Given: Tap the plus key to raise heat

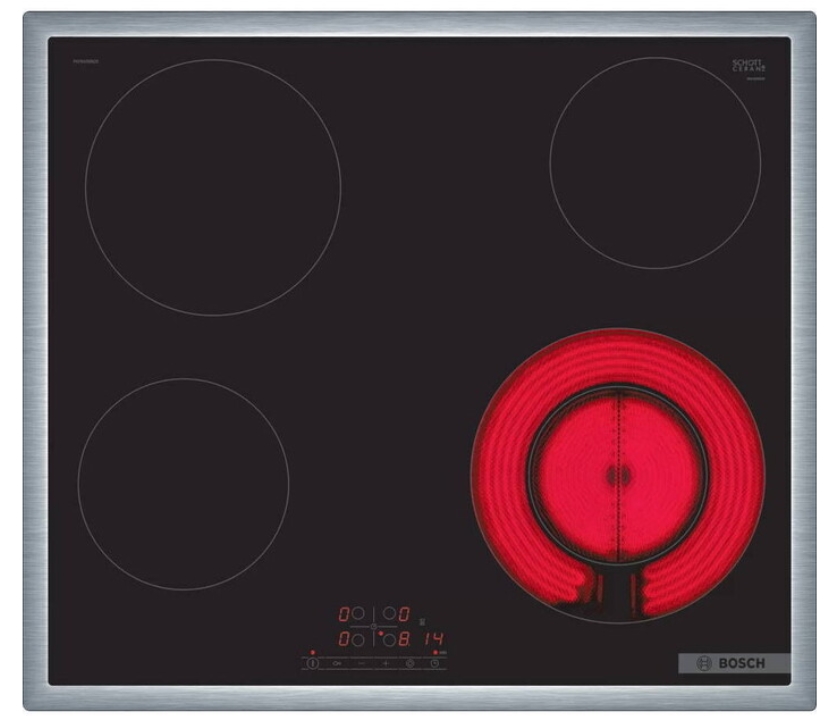Looking at the screenshot, I should click(386, 663).
